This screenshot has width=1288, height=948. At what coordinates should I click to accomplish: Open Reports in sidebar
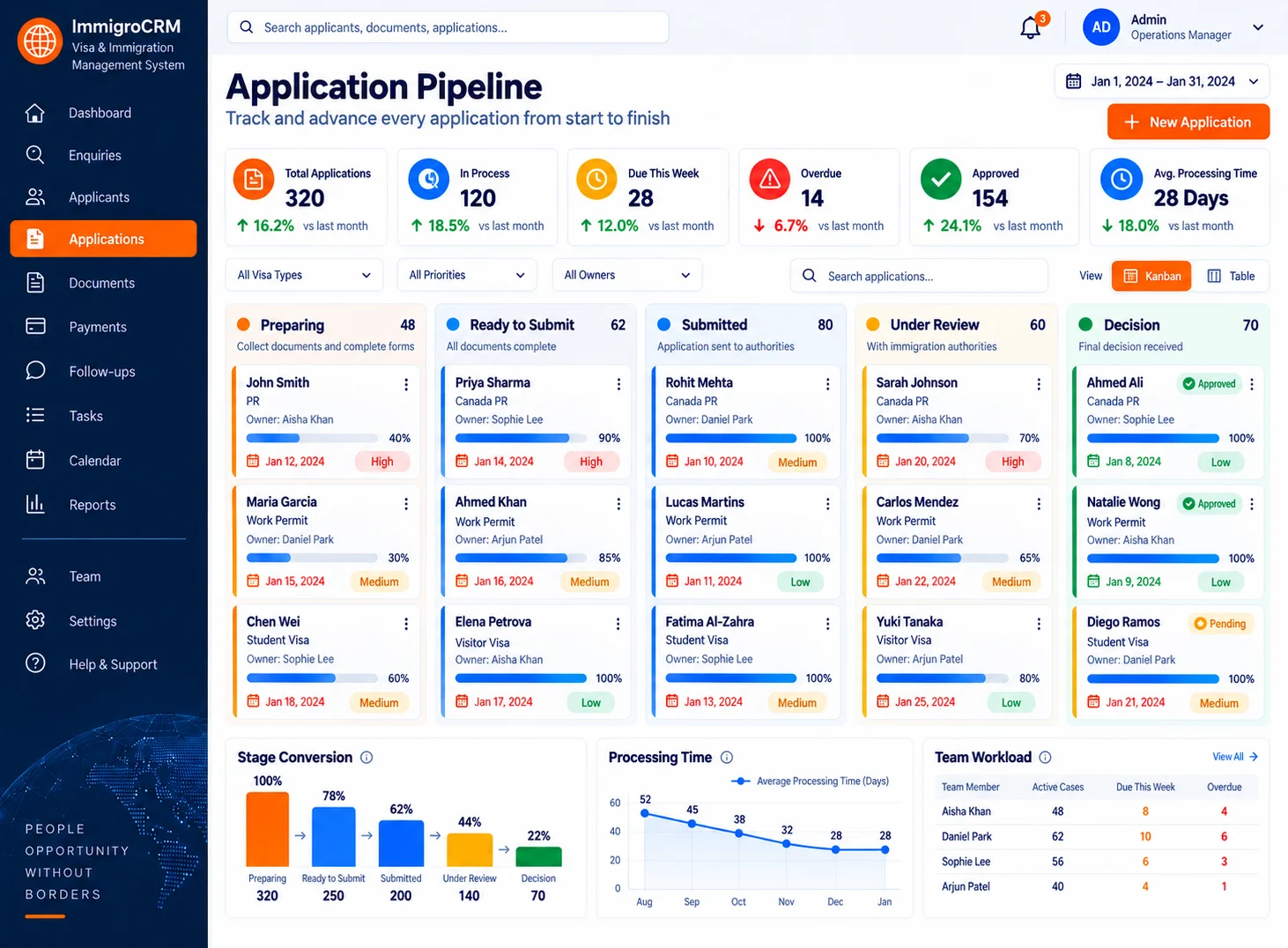click(103, 505)
